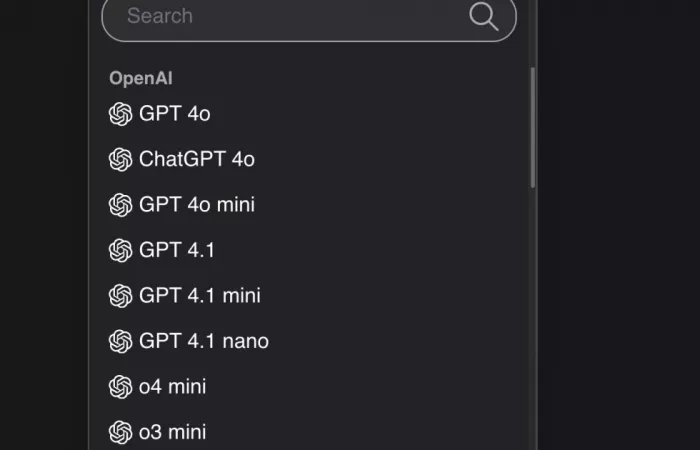Select the o3 mini model label
Screen dimensions: 700x450
click(173, 432)
